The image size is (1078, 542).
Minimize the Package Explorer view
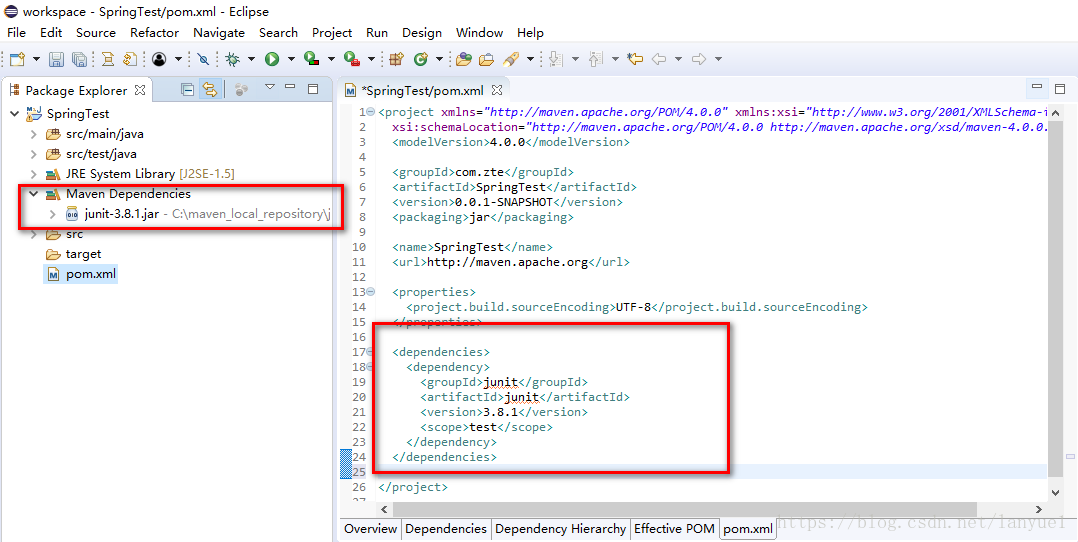pyautogui.click(x=290, y=88)
